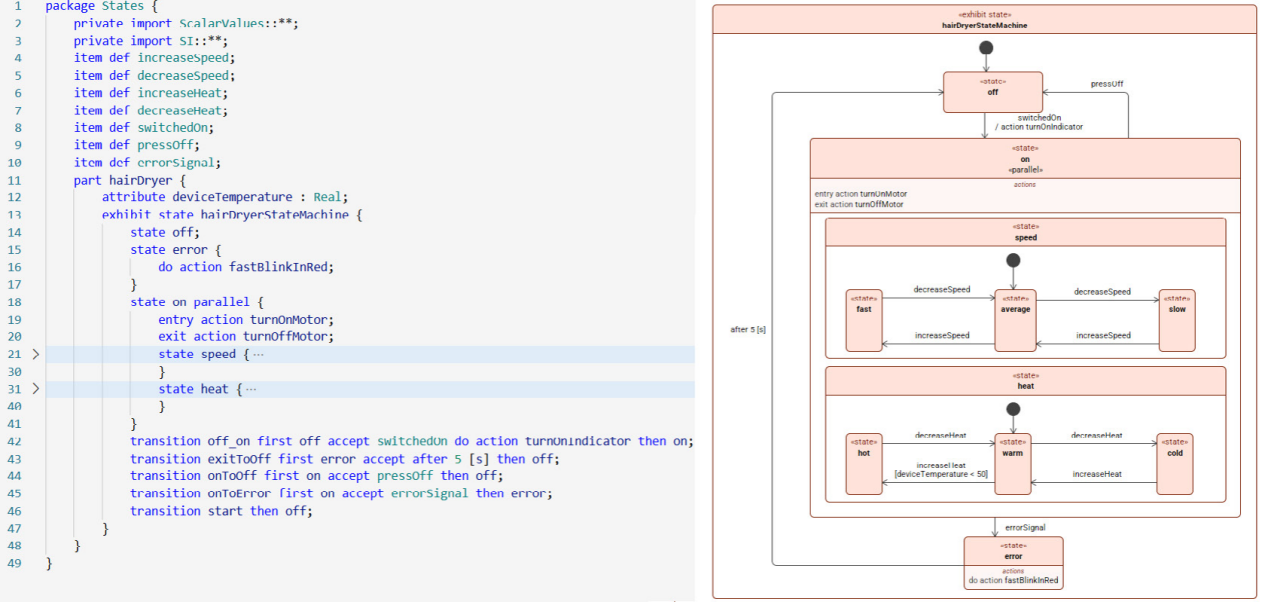Click the 'errorSignal' transition label in diagram
Viewport: 1268px width, 602px height.
tap(1025, 527)
